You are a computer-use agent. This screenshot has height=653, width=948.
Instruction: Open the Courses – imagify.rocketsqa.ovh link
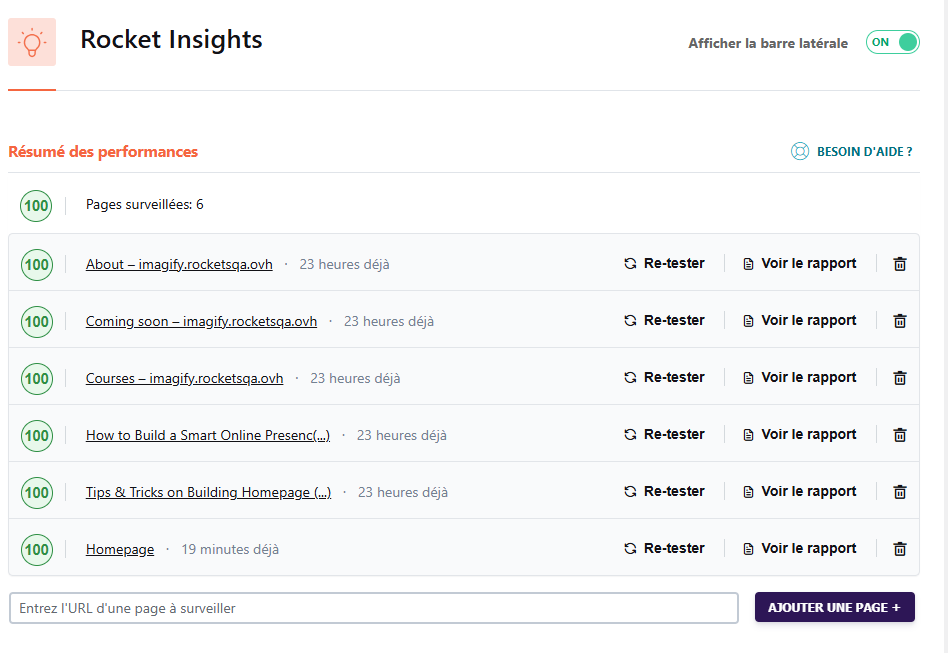tap(184, 379)
